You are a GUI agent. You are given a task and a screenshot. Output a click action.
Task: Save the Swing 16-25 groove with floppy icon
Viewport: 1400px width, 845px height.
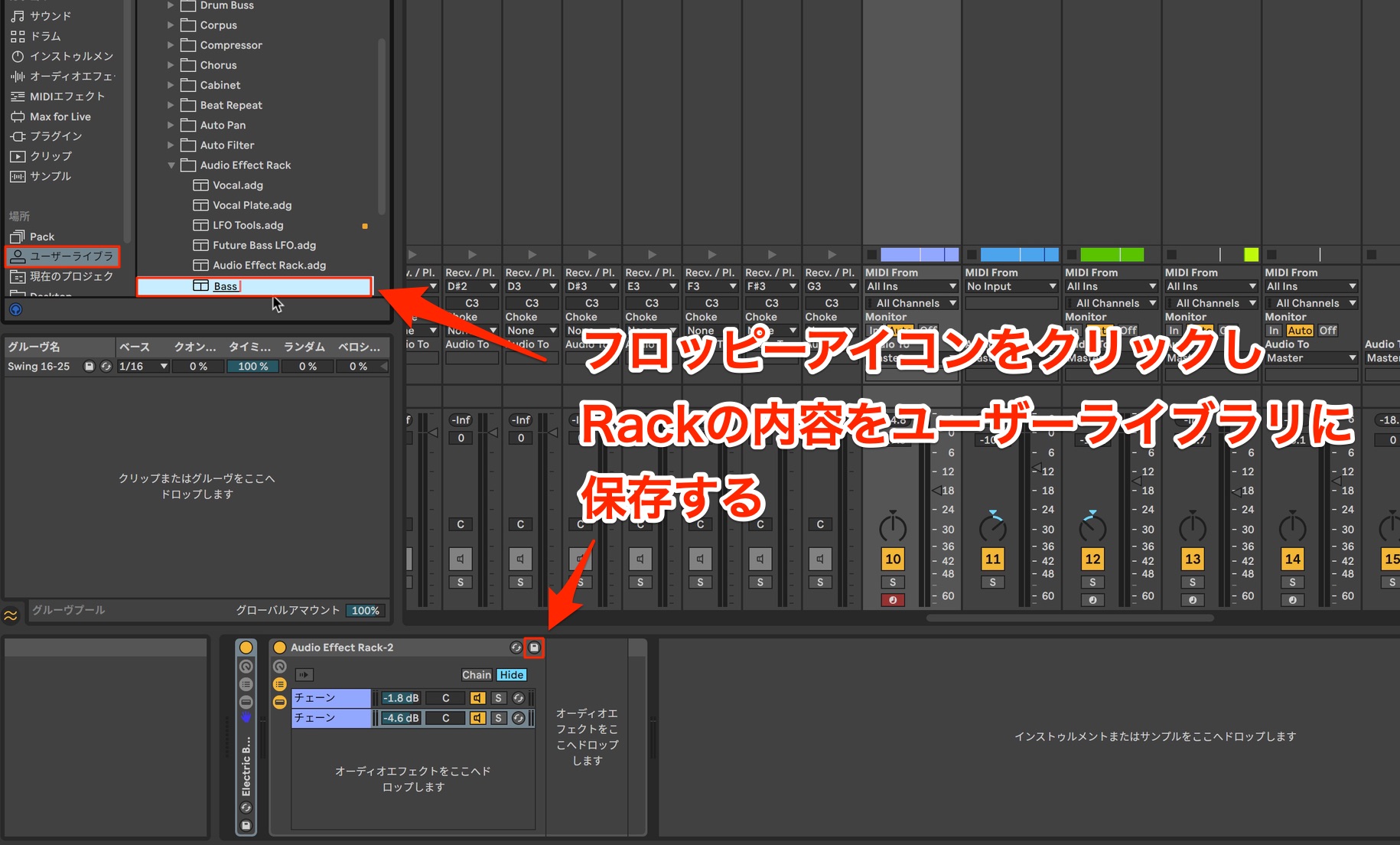90,367
